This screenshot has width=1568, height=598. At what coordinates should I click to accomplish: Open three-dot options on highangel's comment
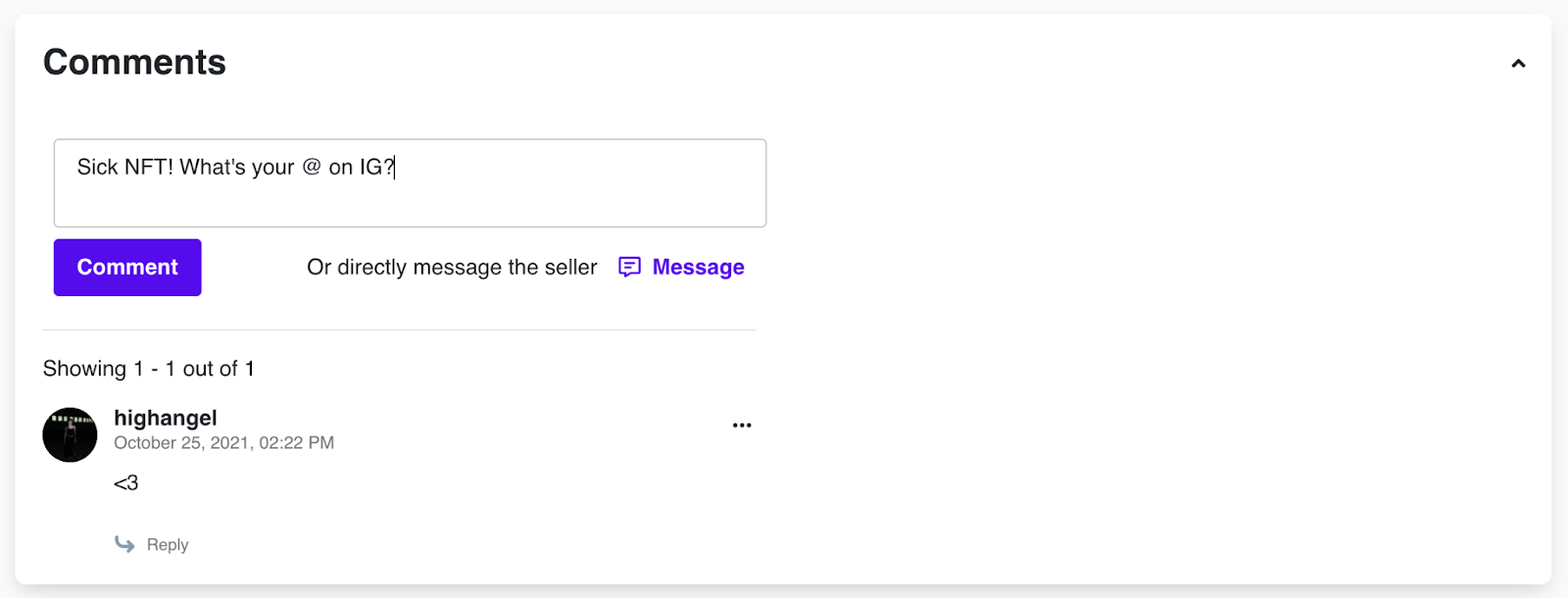click(x=742, y=425)
